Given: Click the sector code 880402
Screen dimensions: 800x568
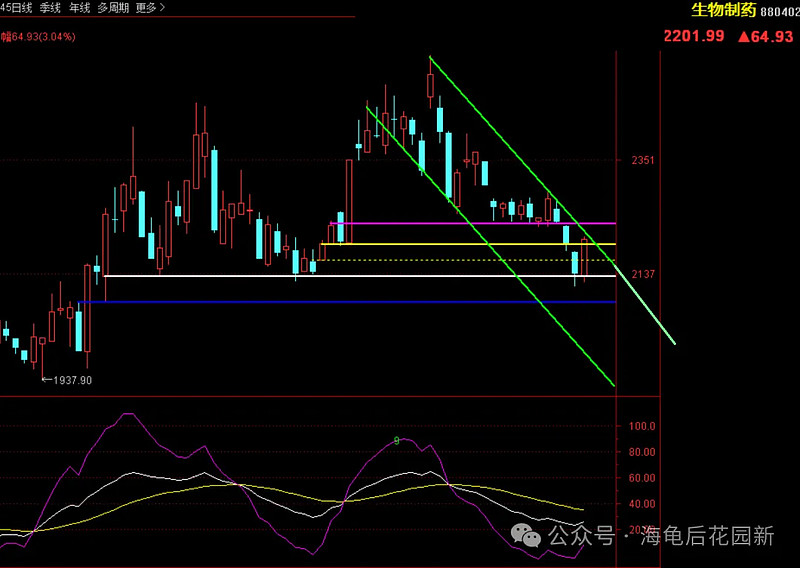Looking at the screenshot, I should click(780, 11).
